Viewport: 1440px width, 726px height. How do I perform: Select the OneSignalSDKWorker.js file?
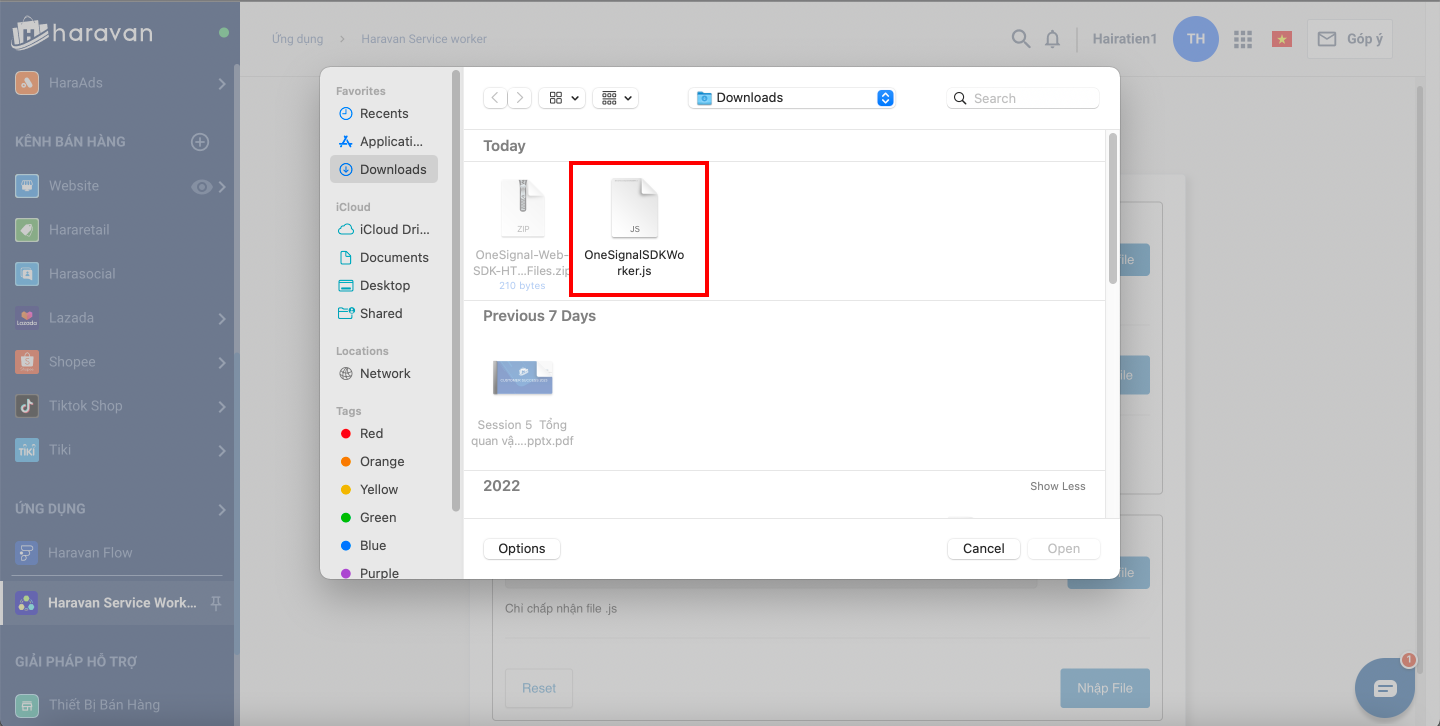point(634,229)
